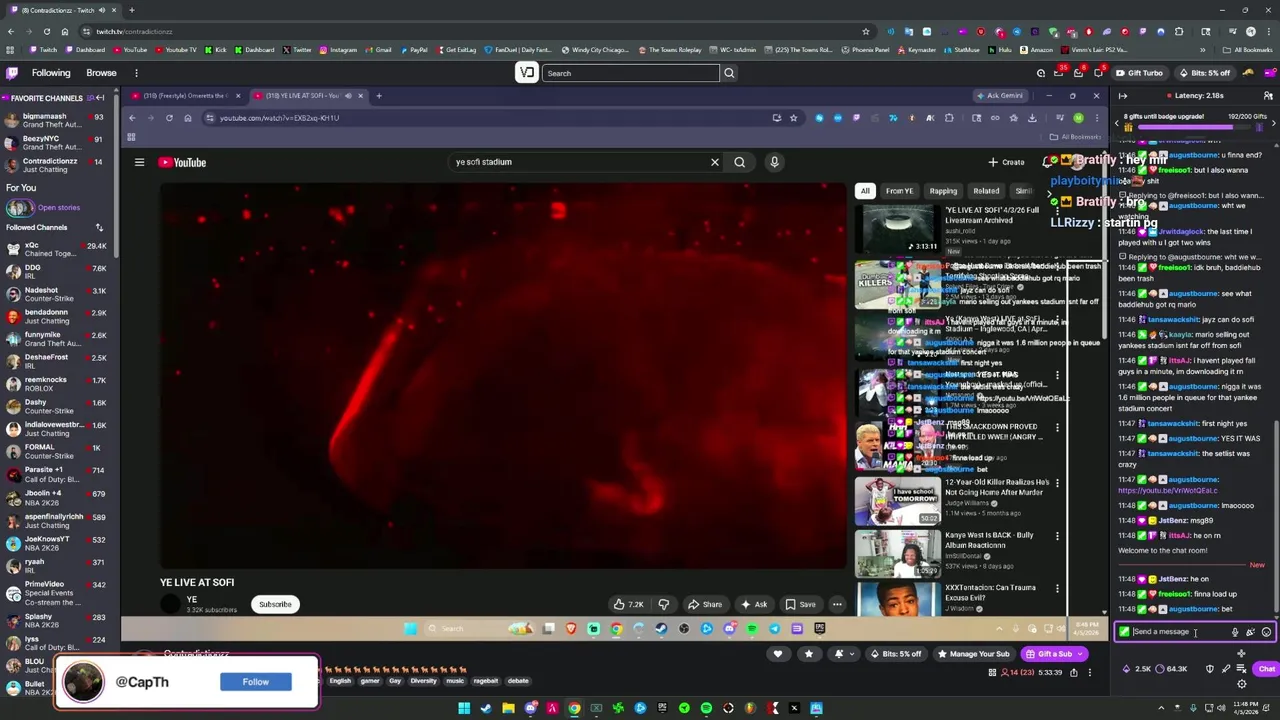Screen dimensions: 1280x720
Task: Click the stream share upload icon
Action: pos(1074,673)
